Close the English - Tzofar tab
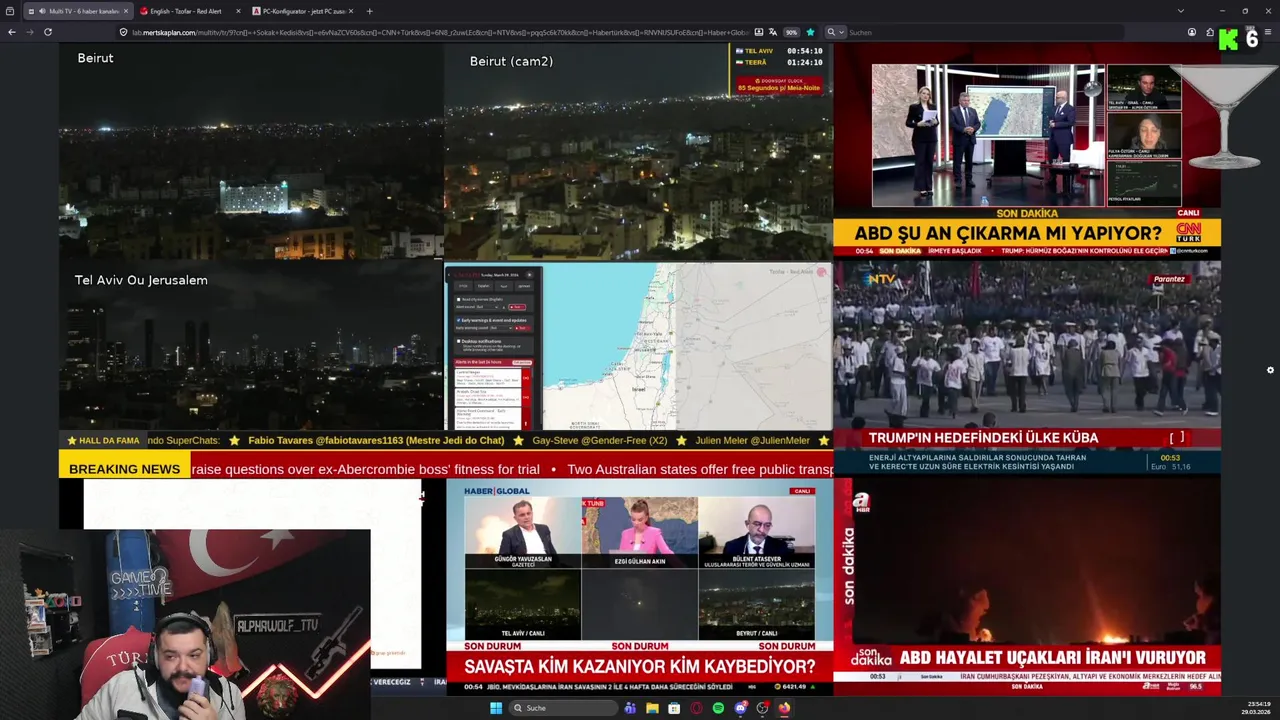 238,11
